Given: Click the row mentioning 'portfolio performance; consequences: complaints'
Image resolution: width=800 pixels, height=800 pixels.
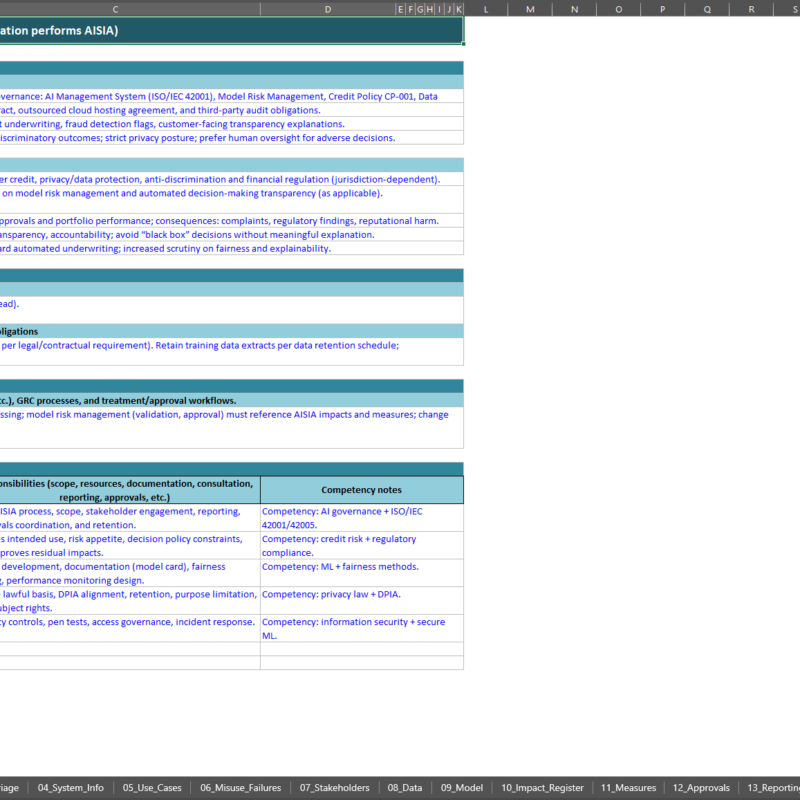Looking at the screenshot, I should 232,220.
